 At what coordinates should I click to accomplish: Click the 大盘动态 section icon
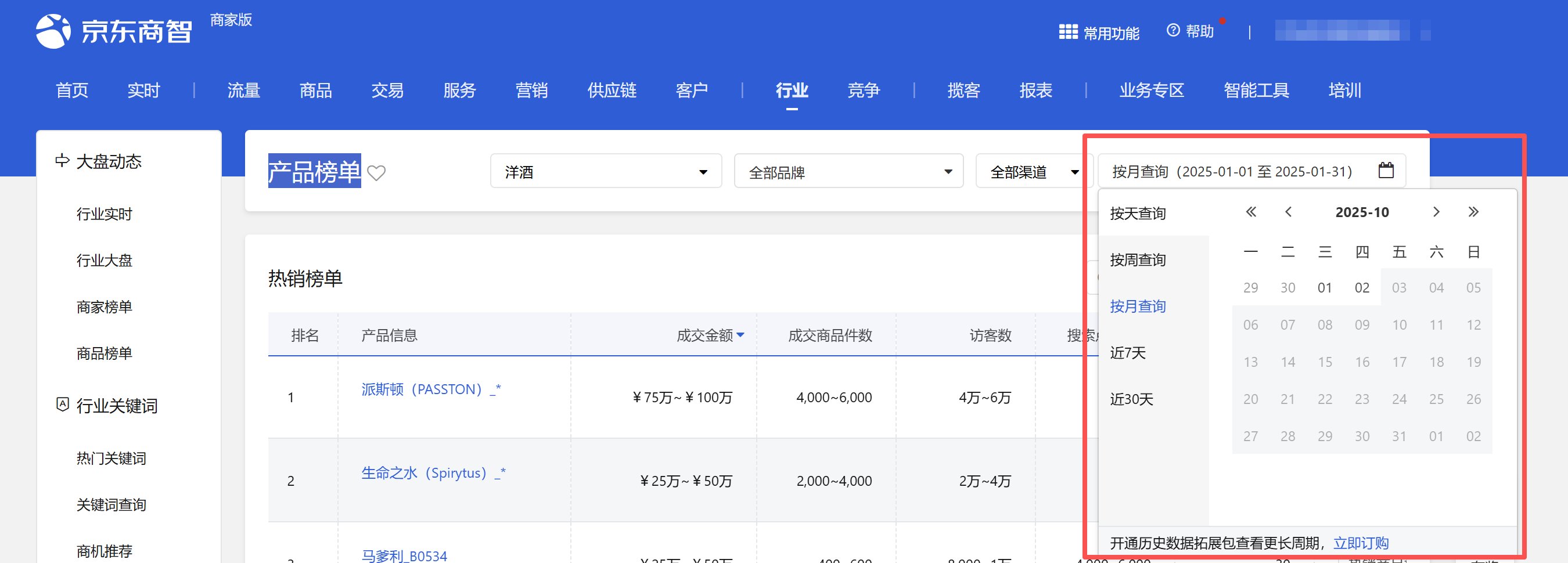coord(62,161)
